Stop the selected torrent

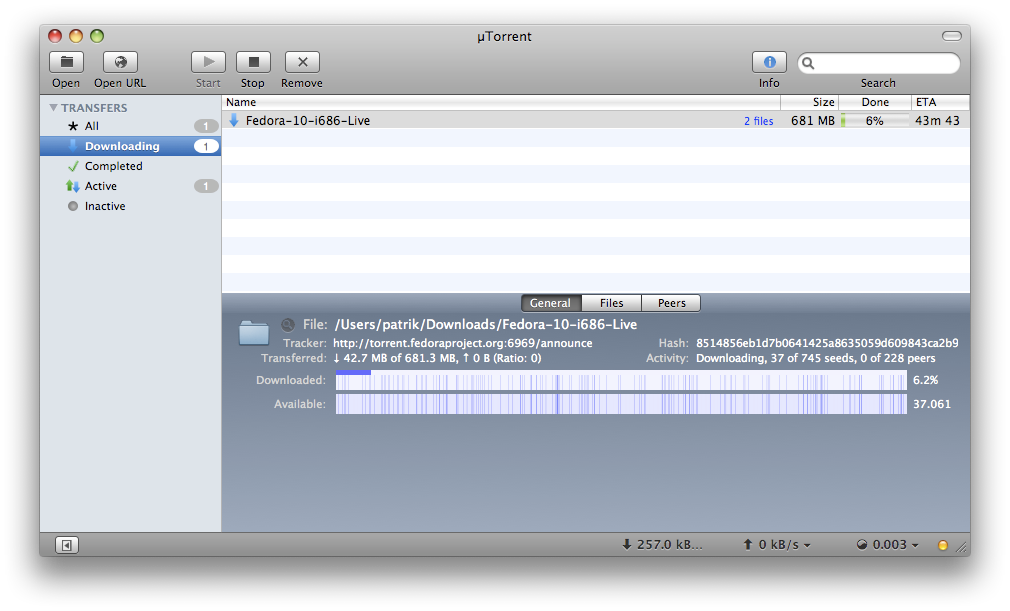pyautogui.click(x=253, y=62)
